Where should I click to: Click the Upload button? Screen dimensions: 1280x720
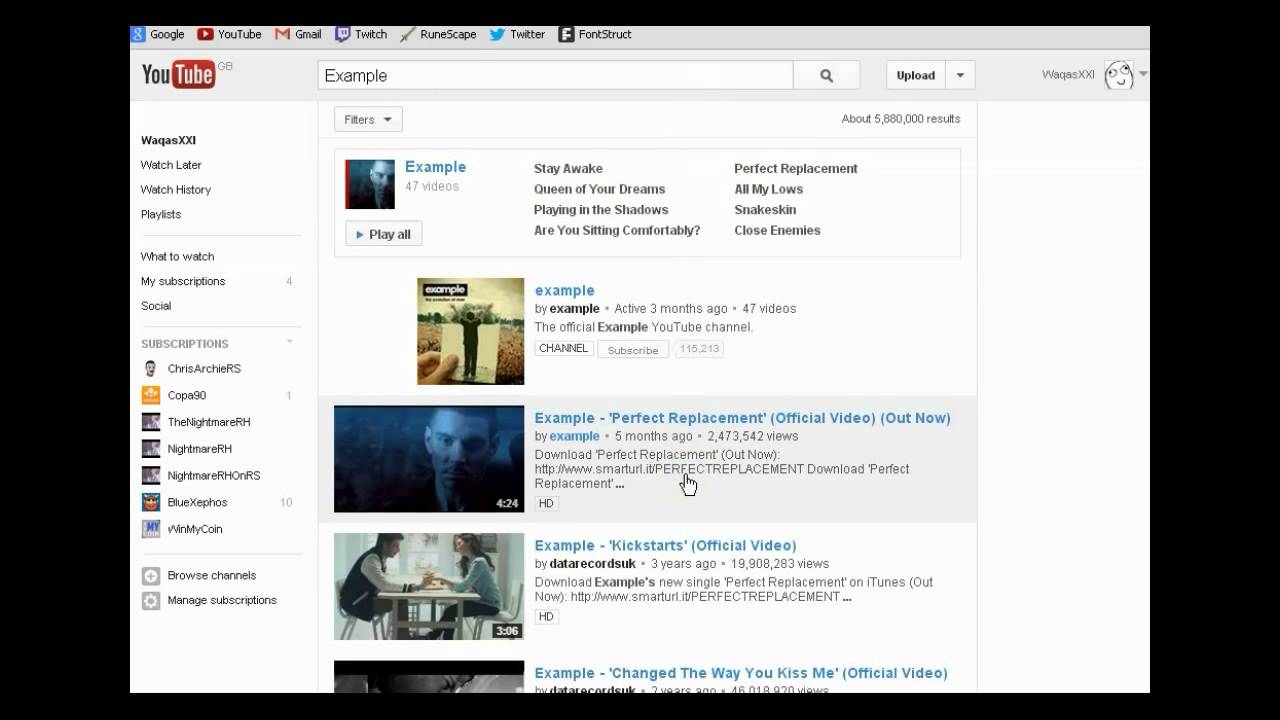pos(916,75)
